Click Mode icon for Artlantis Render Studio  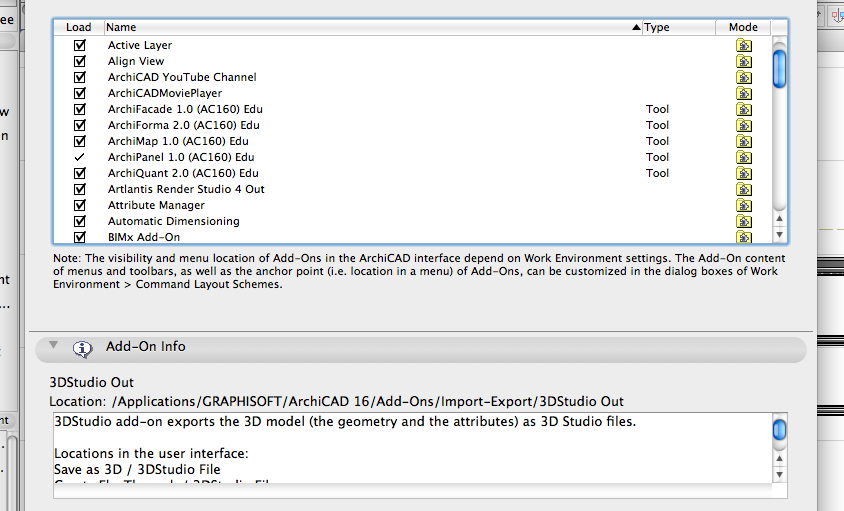(x=744, y=190)
